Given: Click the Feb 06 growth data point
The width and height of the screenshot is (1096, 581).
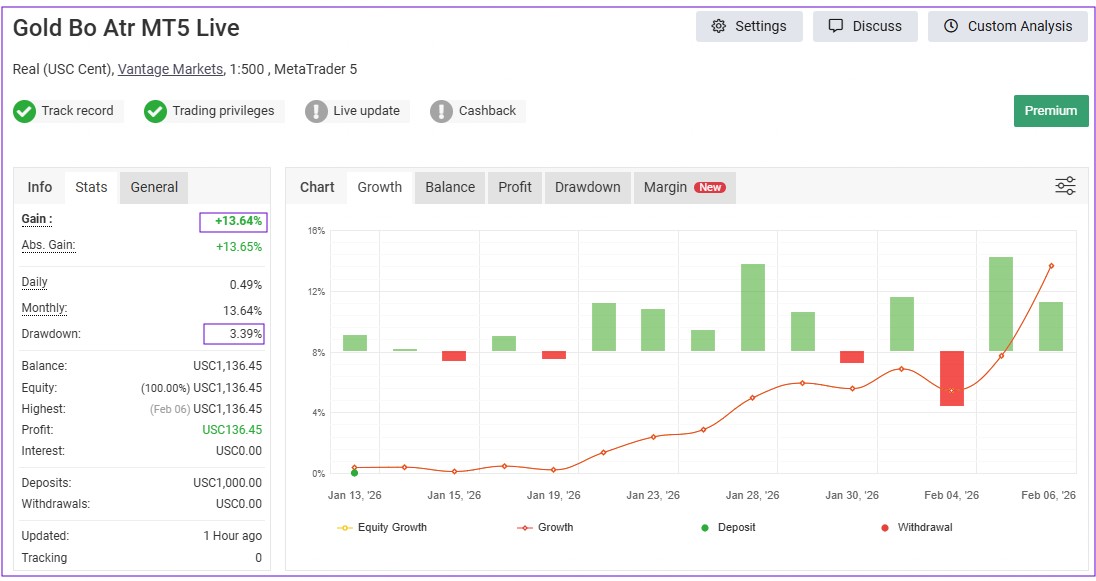Looking at the screenshot, I should pyautogui.click(x=1051, y=266).
